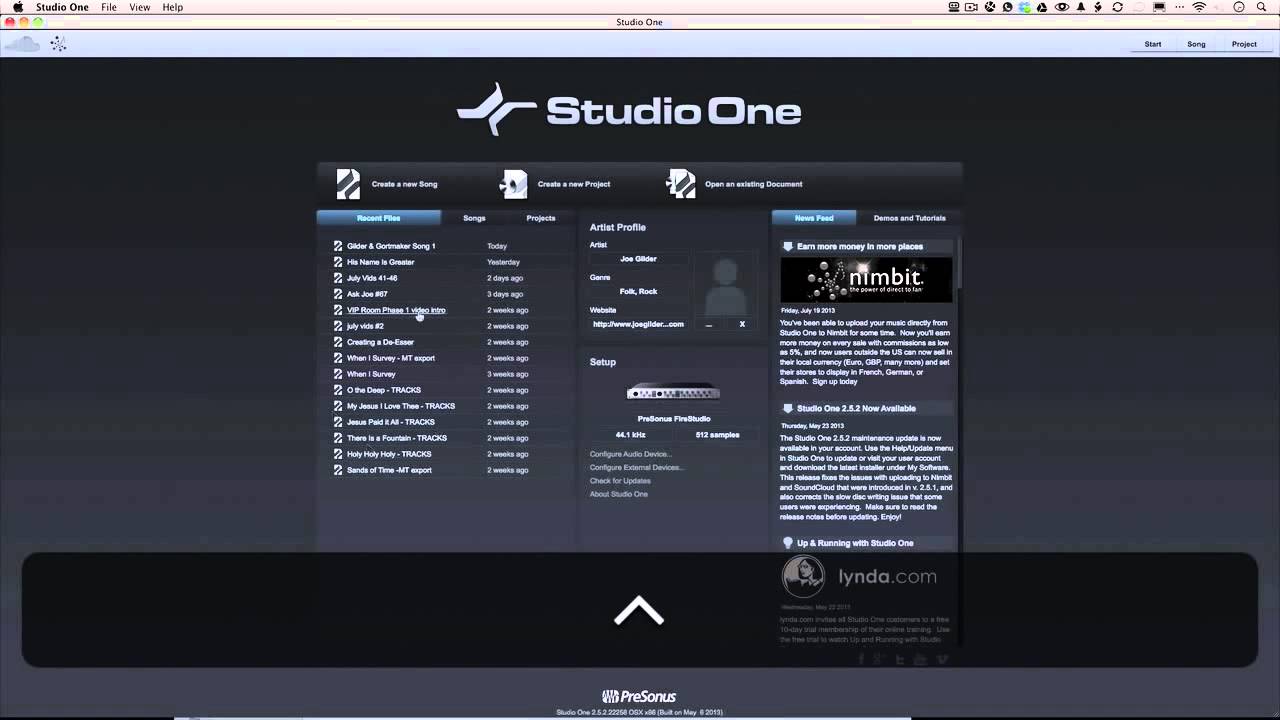Click song icon beside When I Survey - MT export
Screen dimensions: 1280x720
[338, 358]
